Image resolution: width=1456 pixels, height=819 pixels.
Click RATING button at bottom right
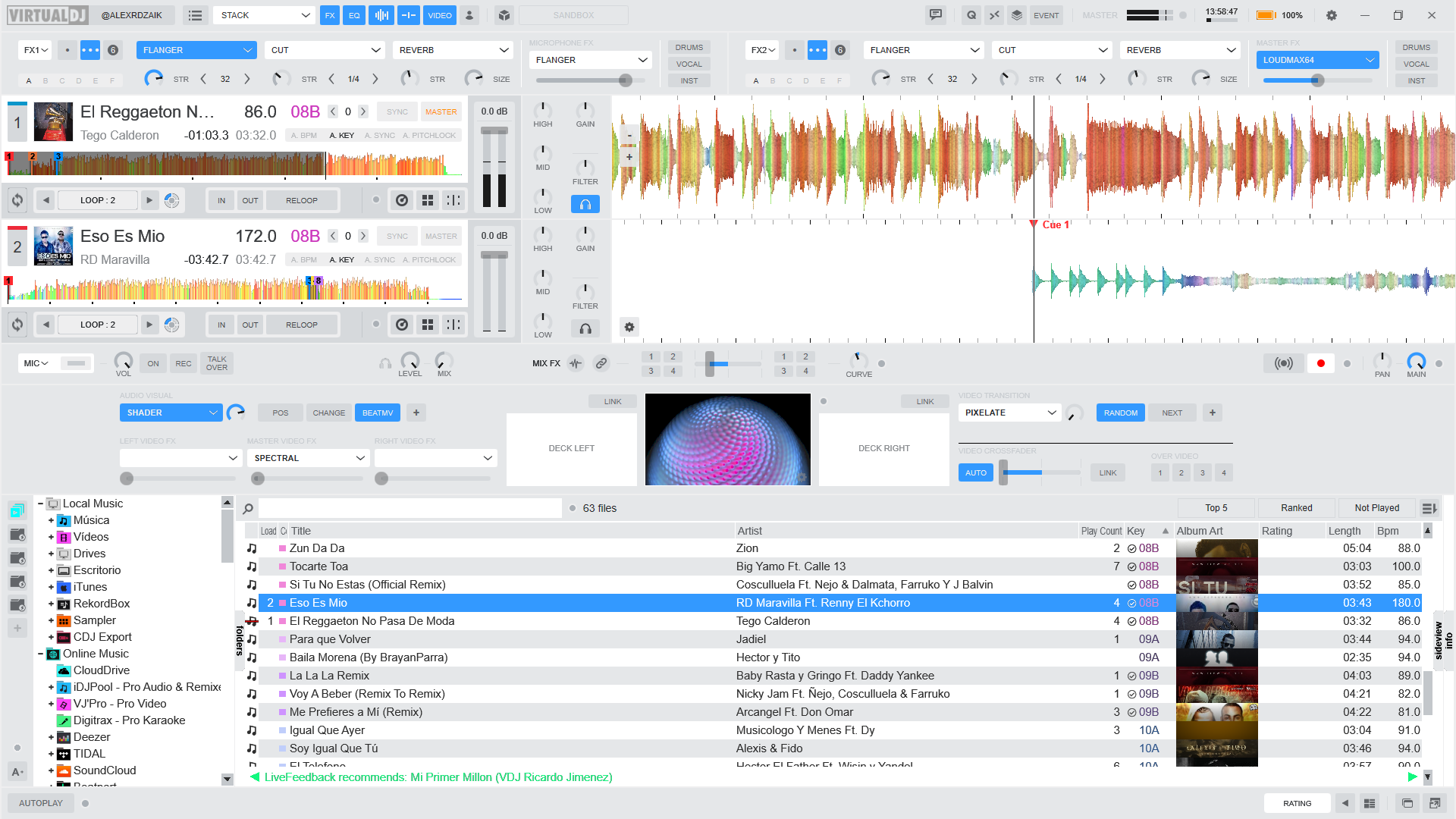pos(1298,803)
